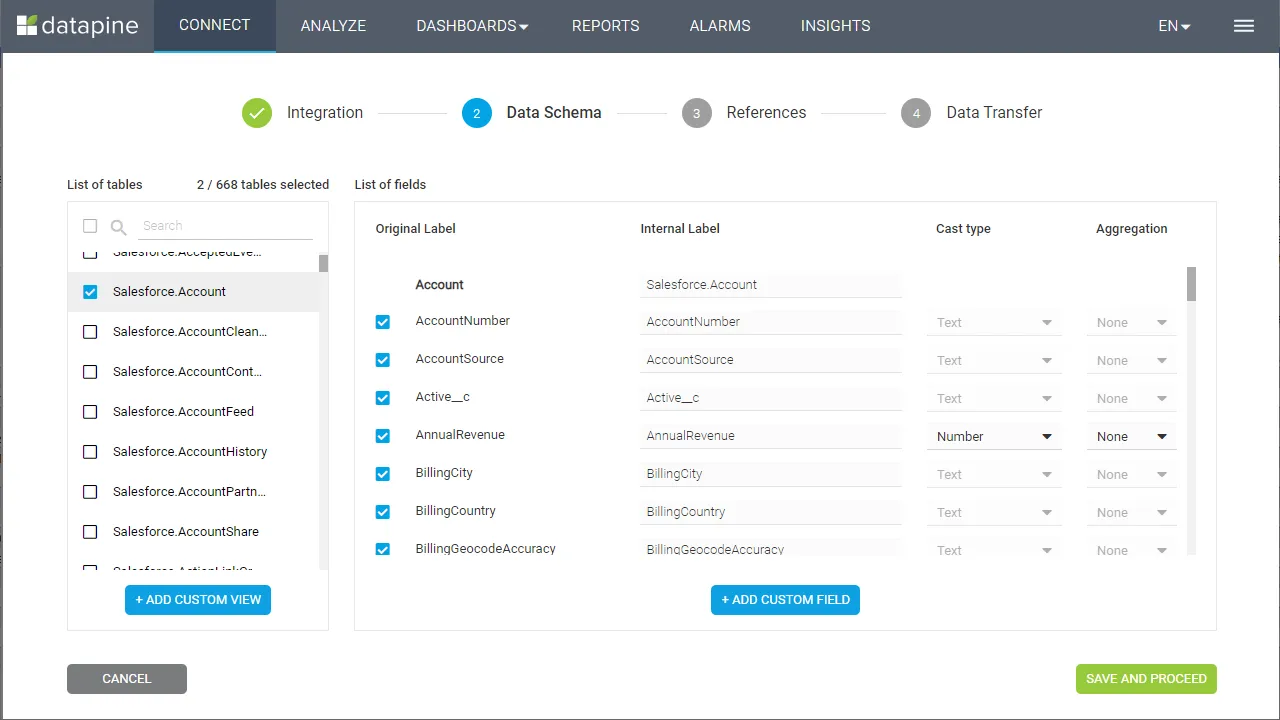Open the Dashboards menu
Viewport: 1280px width, 720px height.
pos(472,26)
